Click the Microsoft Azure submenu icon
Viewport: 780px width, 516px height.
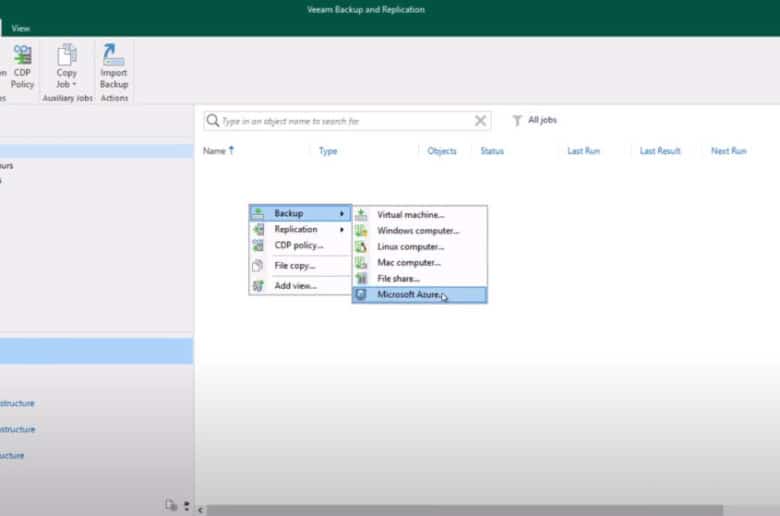pos(361,295)
